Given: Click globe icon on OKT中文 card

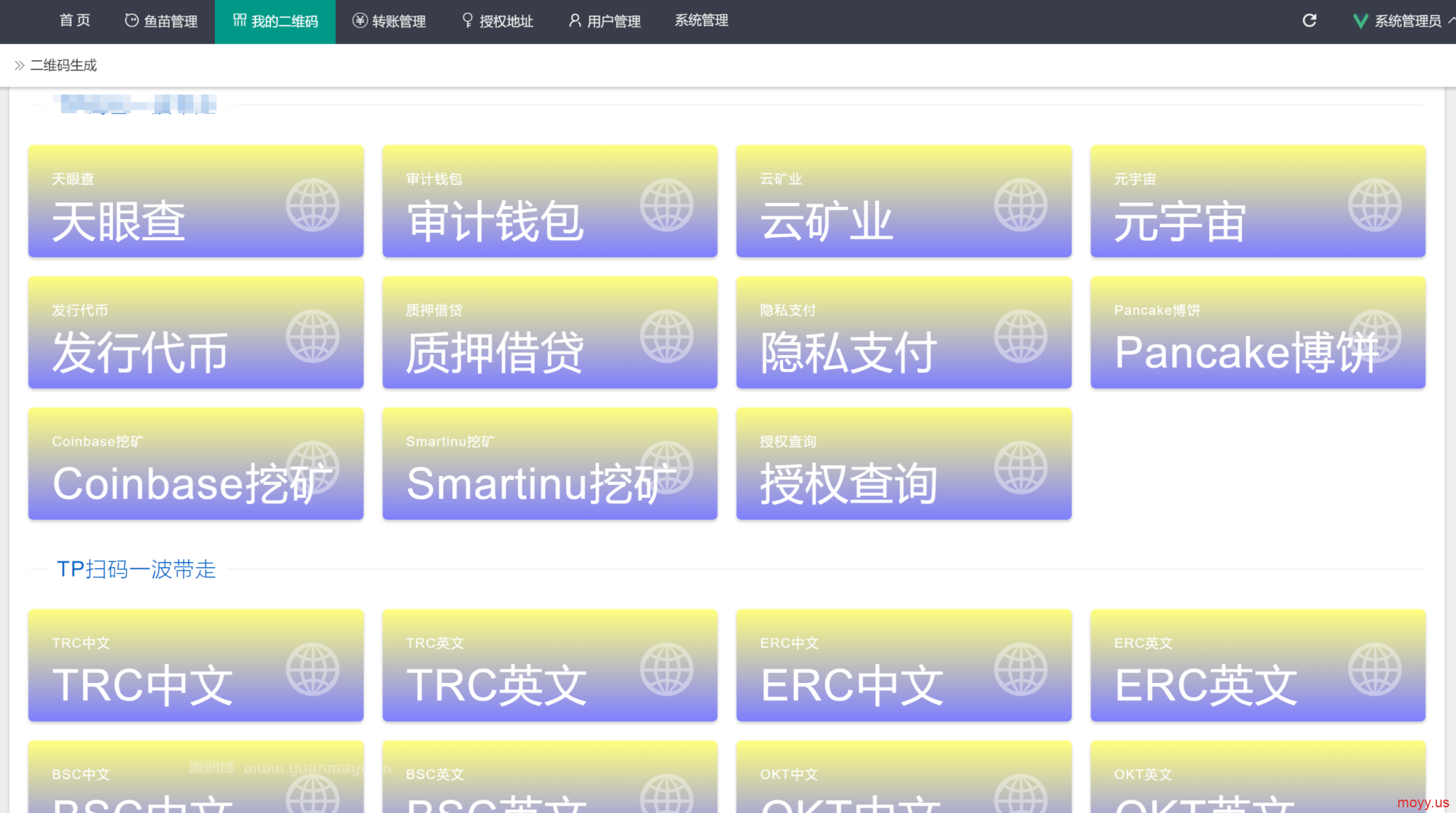Looking at the screenshot, I should pos(1021,793).
